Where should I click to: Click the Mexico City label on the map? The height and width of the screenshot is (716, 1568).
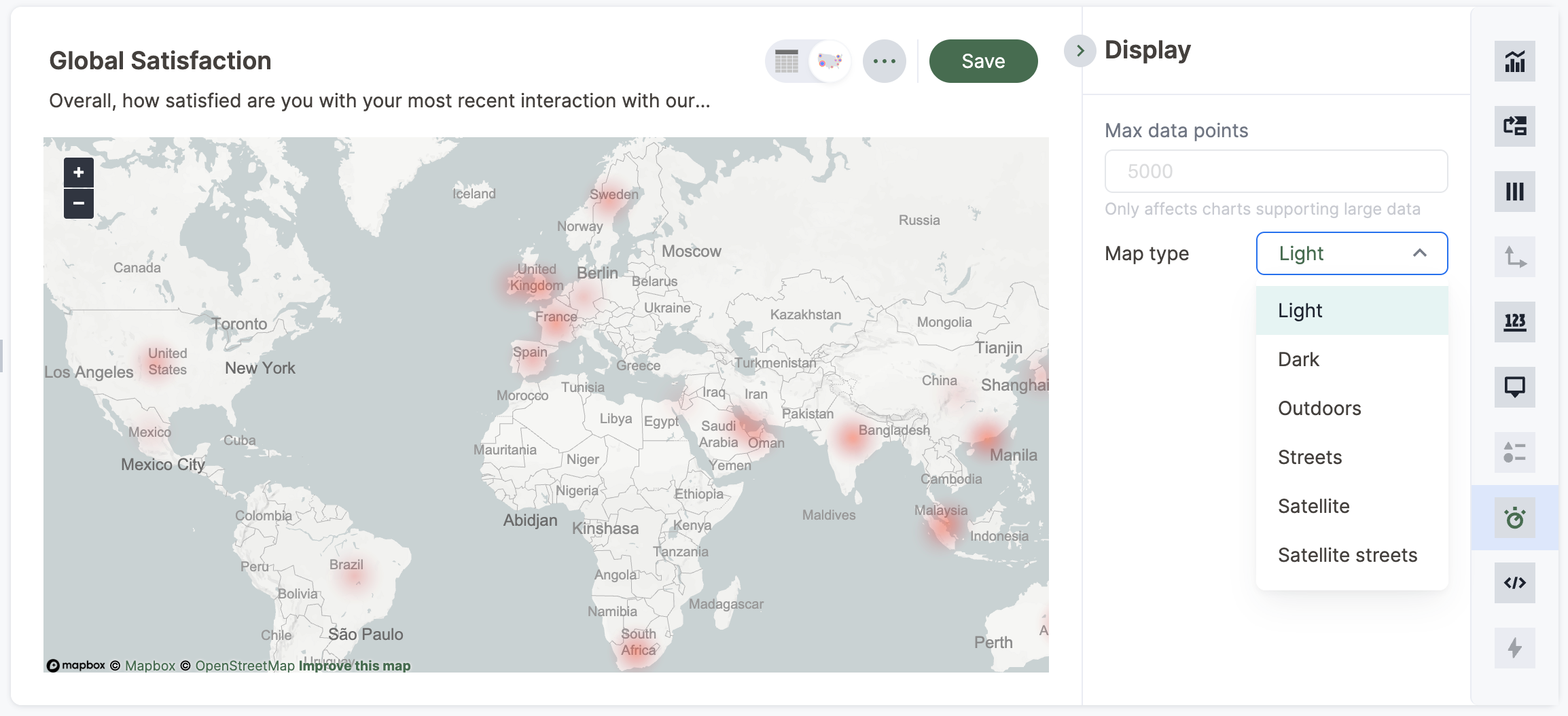tap(163, 465)
